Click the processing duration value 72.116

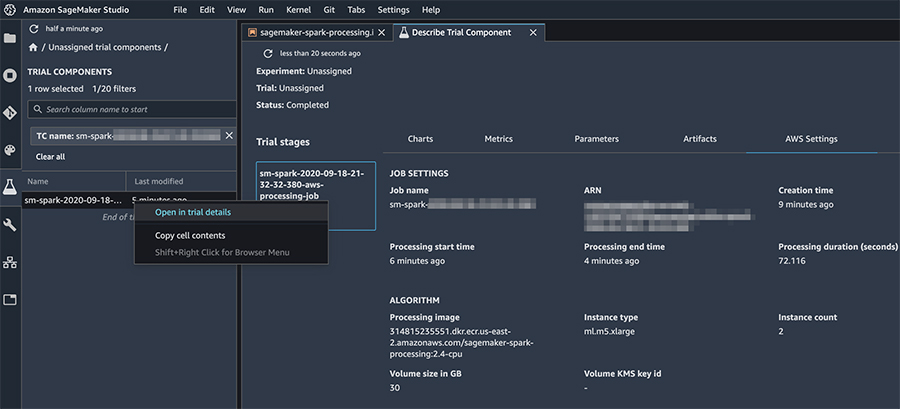tap(792, 261)
